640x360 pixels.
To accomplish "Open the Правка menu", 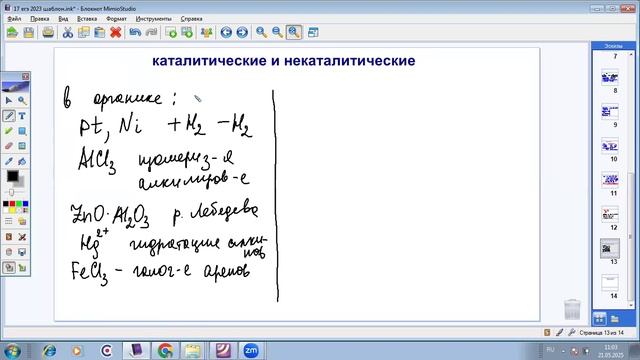I will pos(40,19).
